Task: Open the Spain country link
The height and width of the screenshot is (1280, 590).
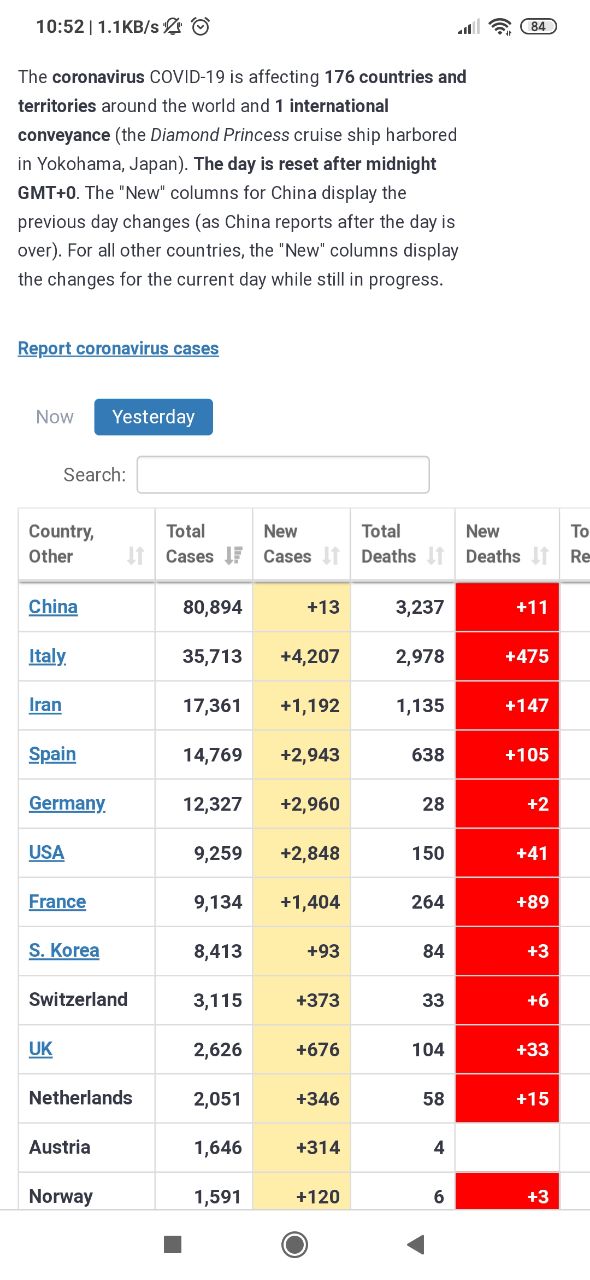Action: tap(52, 754)
